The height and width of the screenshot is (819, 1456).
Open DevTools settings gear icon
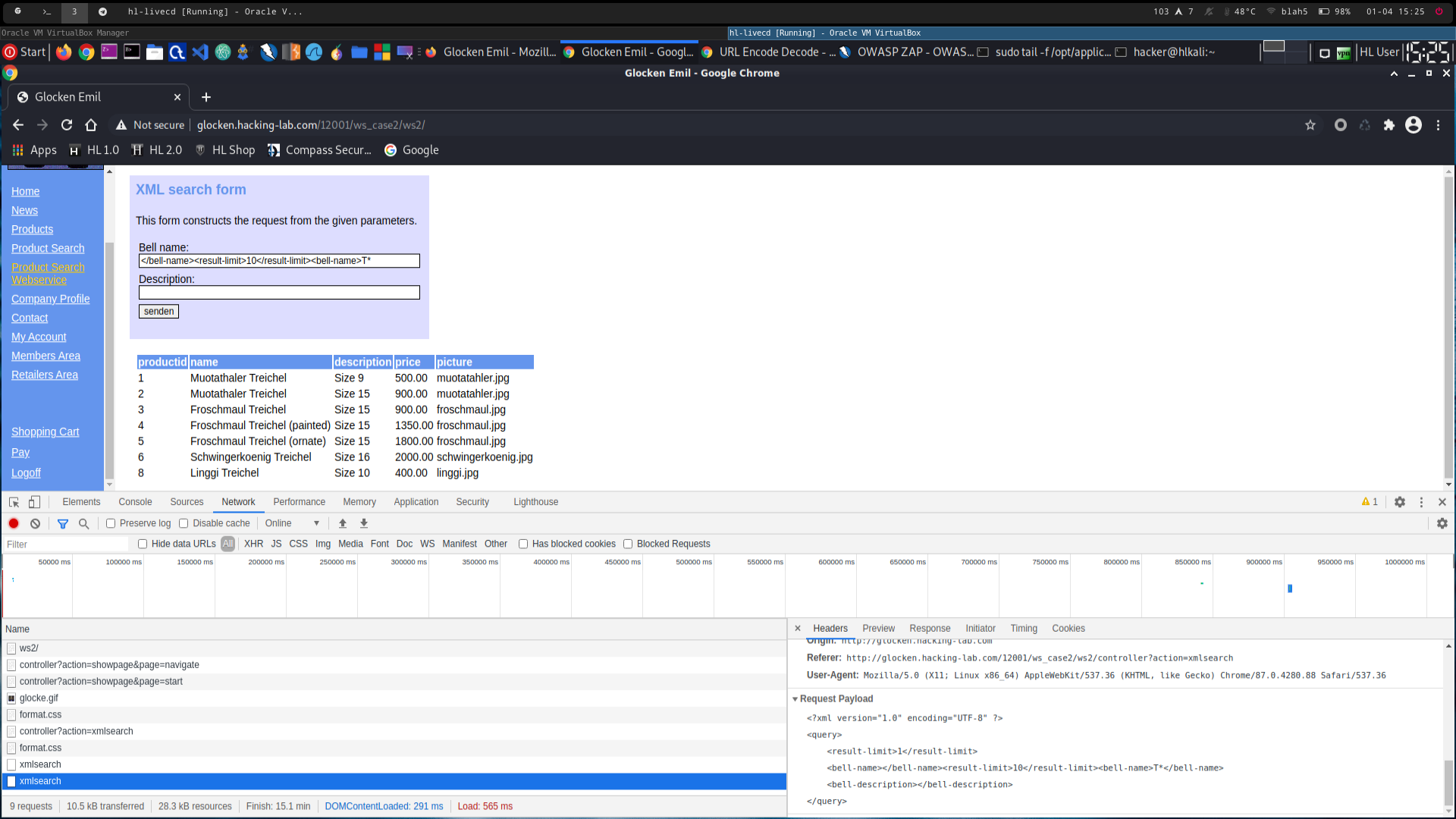click(1400, 502)
